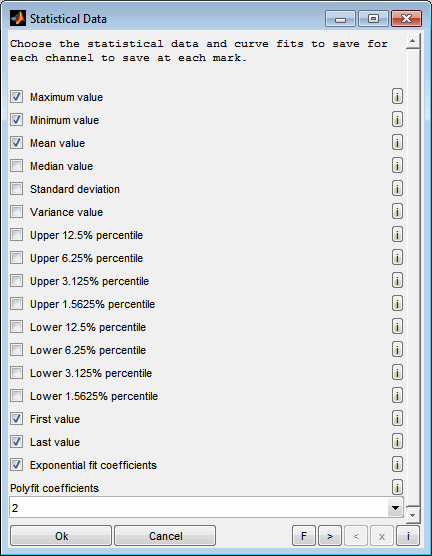Disable the Last value checkbox
This screenshot has height=556, width=432.
[16, 442]
